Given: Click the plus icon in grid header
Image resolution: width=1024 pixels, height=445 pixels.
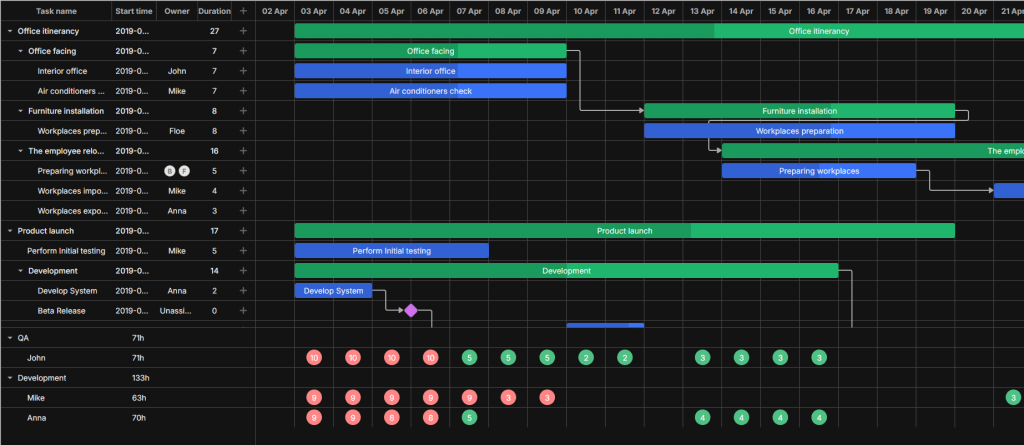Looking at the screenshot, I should pyautogui.click(x=243, y=11).
